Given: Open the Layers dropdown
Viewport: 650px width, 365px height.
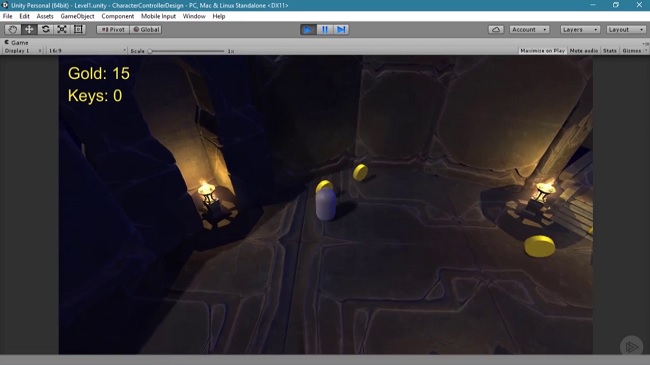Looking at the screenshot, I should pos(580,29).
